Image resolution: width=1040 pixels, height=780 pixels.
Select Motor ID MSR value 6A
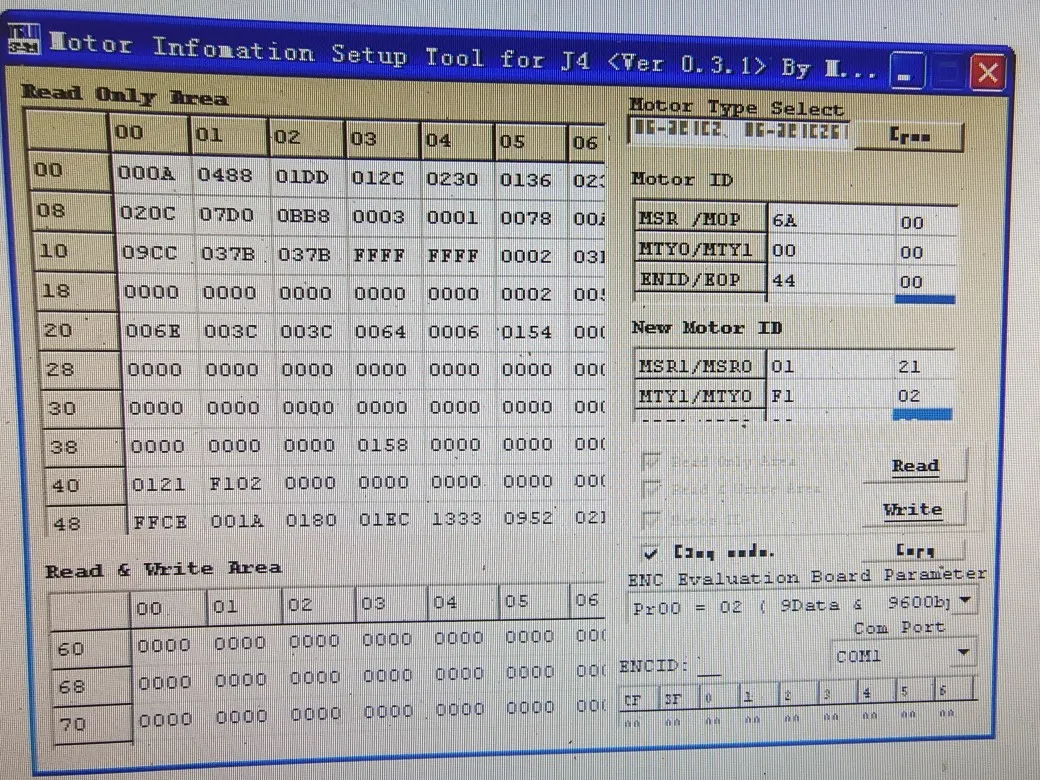coord(831,220)
